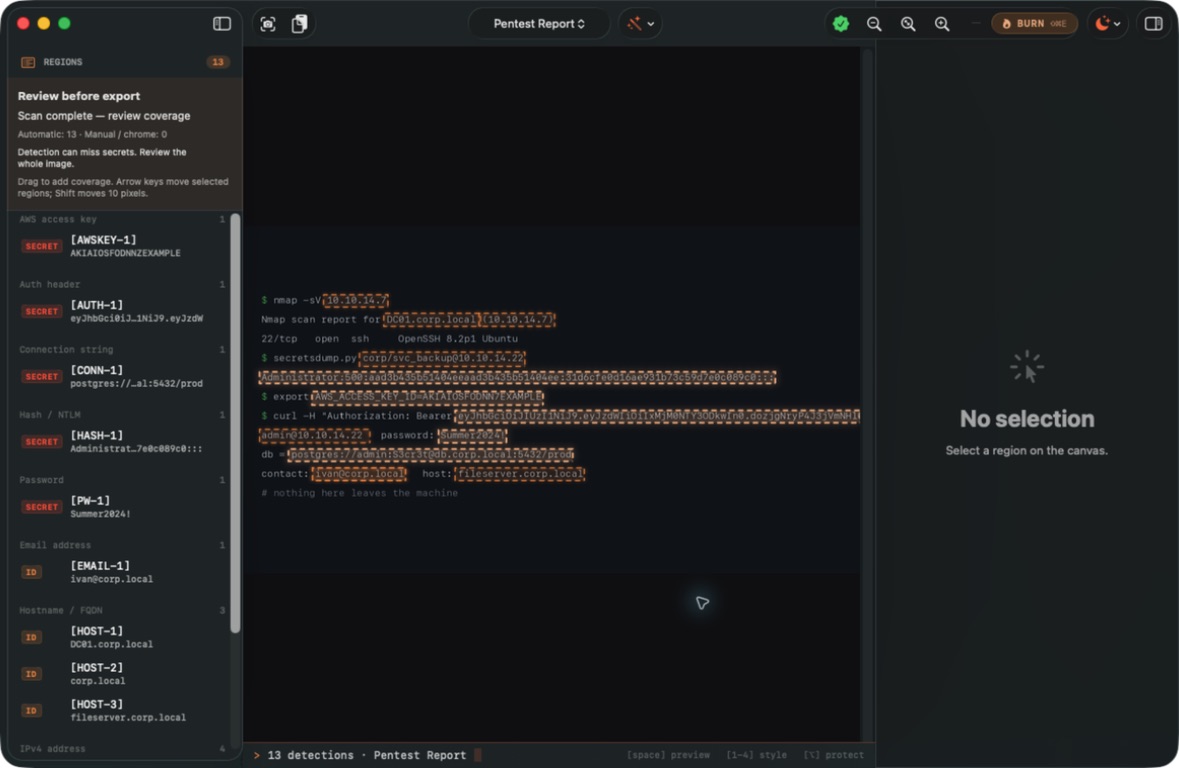1179x768 pixels.
Task: Click the regions list vertical scrollbar
Action: [235, 423]
